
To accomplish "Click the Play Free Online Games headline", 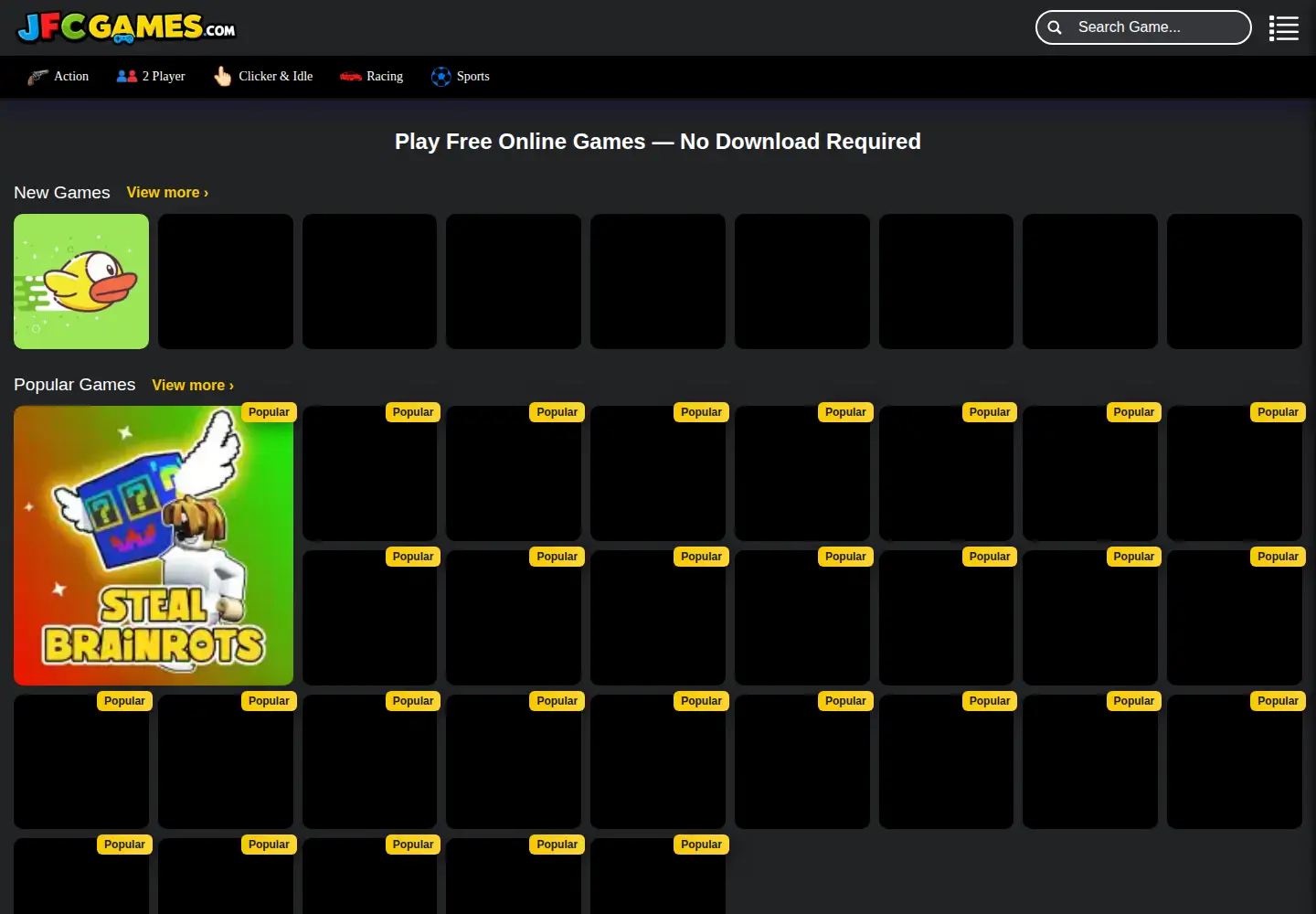I will pyautogui.click(x=658, y=142).
